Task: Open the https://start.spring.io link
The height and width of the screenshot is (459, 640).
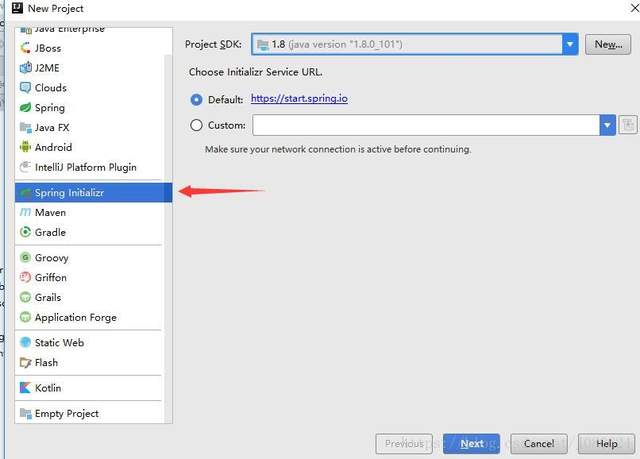Action: [299, 99]
